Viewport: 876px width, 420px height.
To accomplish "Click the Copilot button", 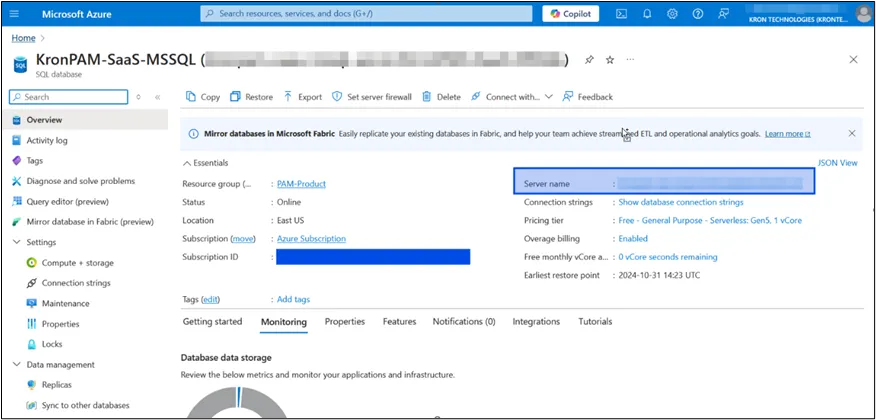I will [570, 14].
